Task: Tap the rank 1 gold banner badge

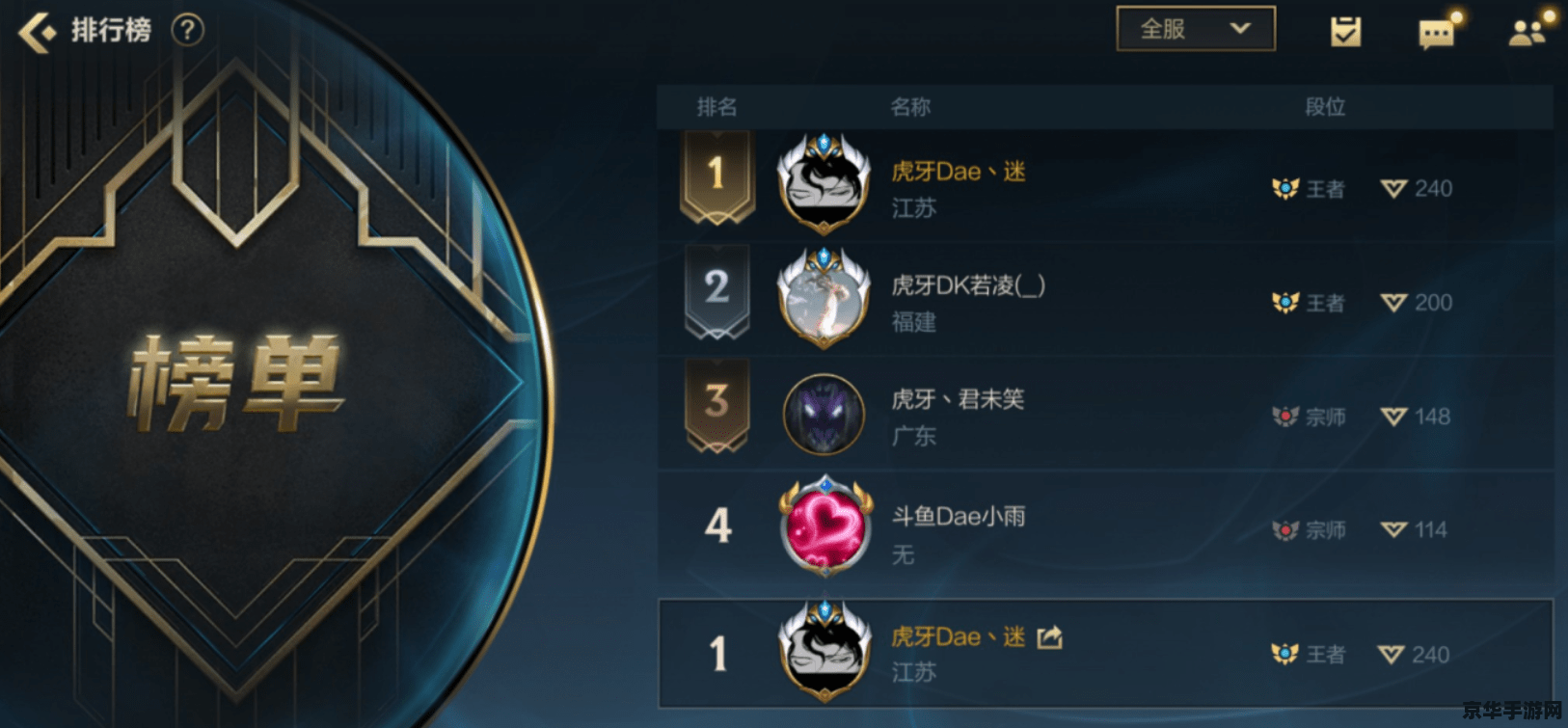Action: pos(716,176)
